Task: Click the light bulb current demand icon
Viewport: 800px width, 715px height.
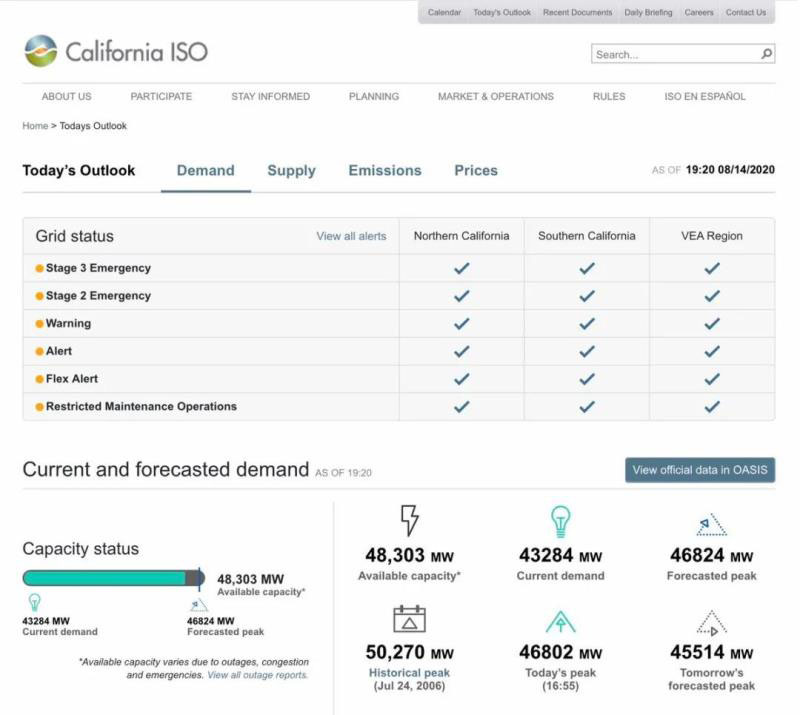Action: (560, 522)
